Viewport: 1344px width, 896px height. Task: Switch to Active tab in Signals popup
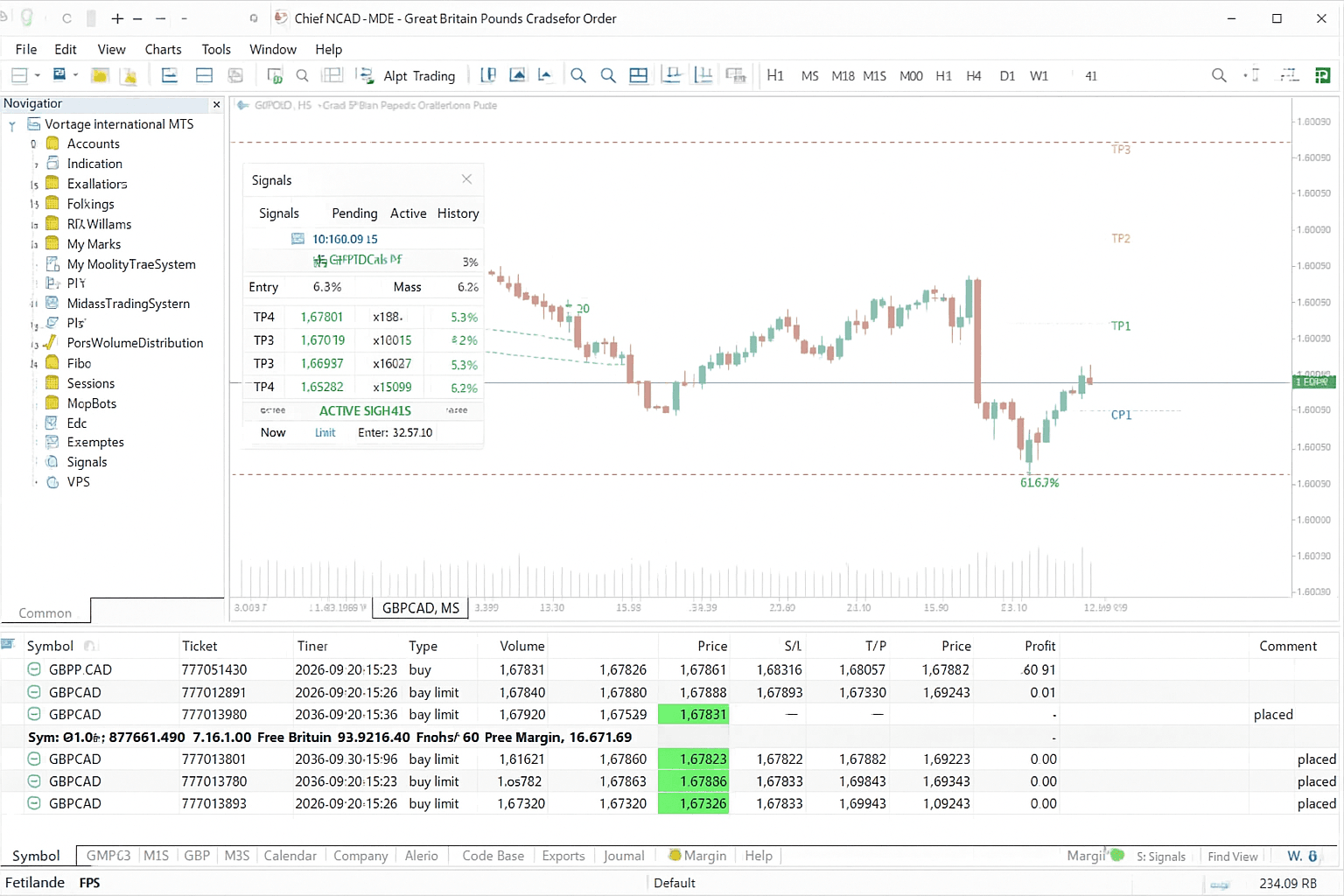click(x=409, y=213)
